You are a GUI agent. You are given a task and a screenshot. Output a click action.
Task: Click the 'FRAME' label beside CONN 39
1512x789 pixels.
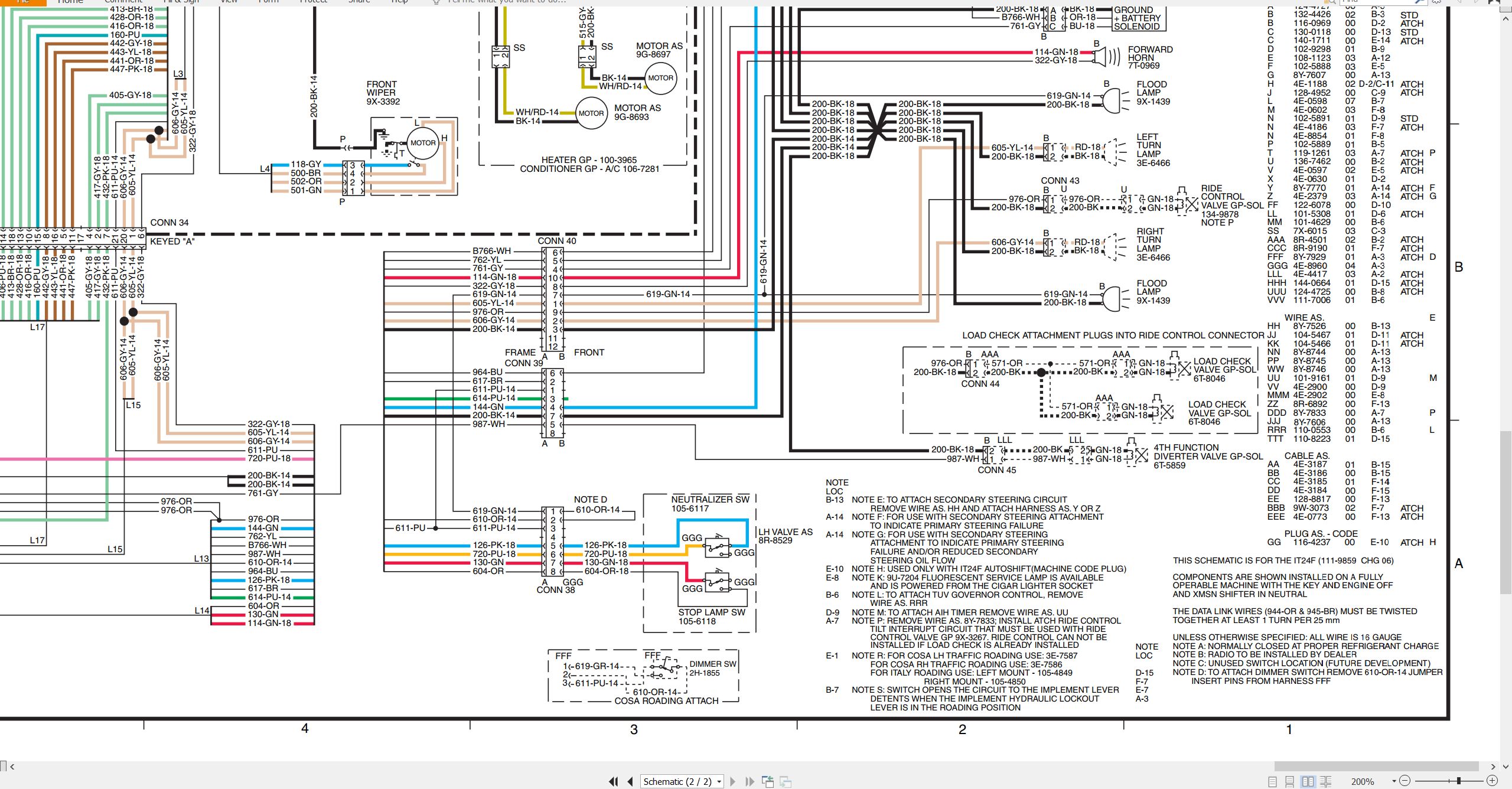coord(520,353)
